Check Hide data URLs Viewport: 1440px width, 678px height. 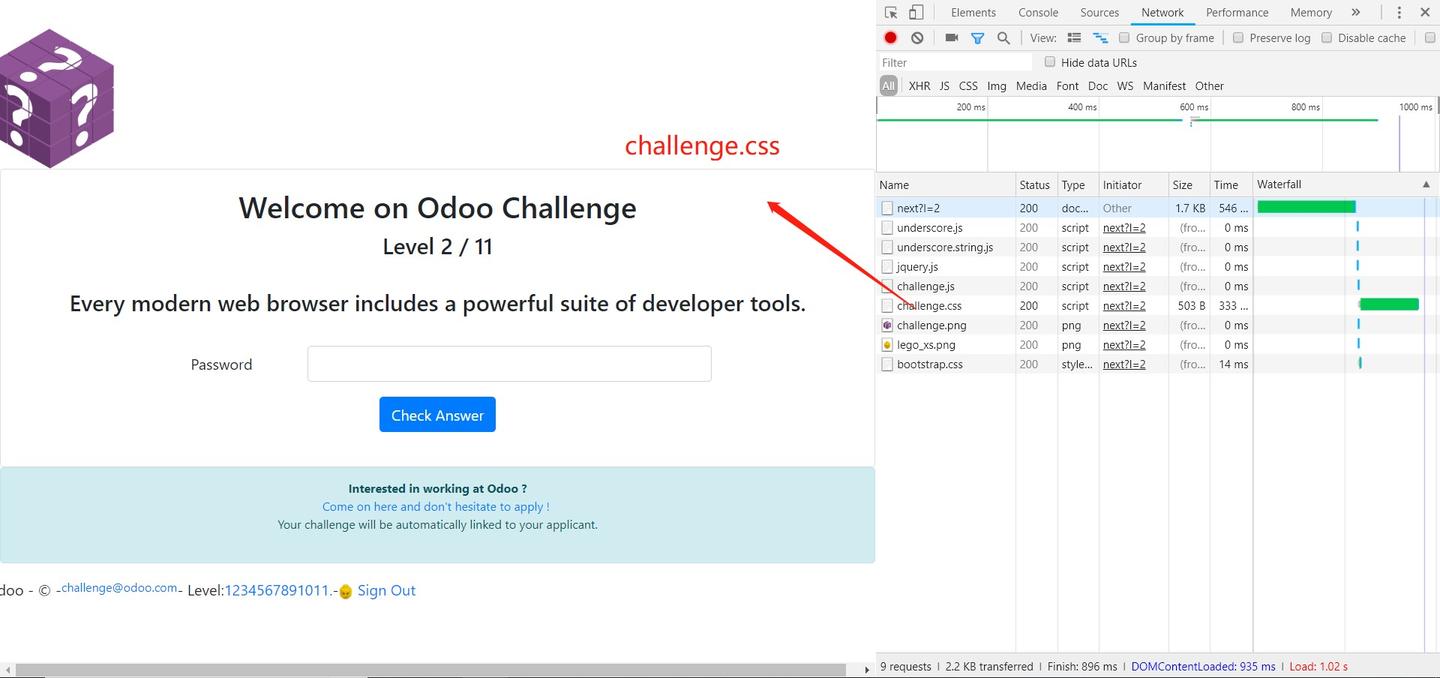pyautogui.click(x=1049, y=61)
